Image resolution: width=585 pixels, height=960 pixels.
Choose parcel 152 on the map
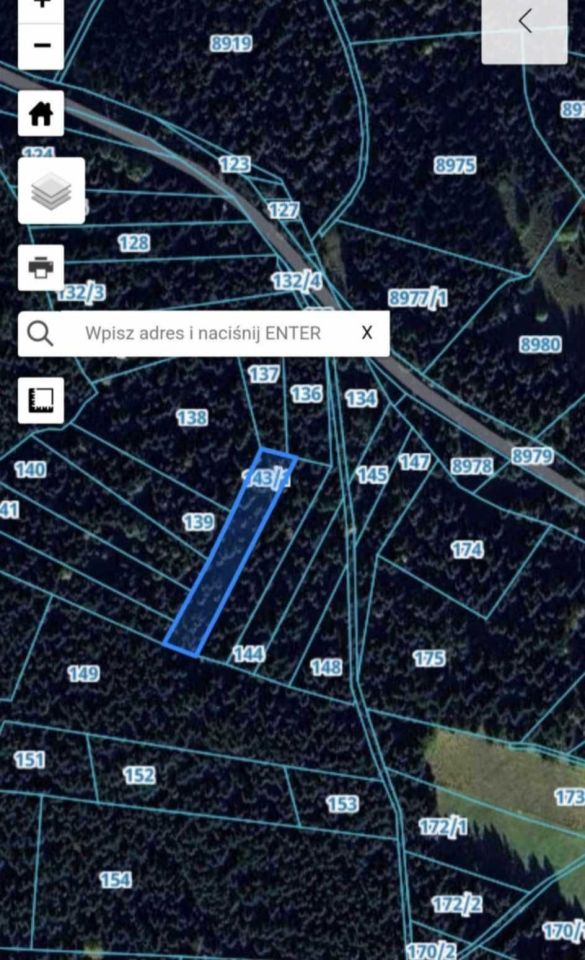click(140, 775)
